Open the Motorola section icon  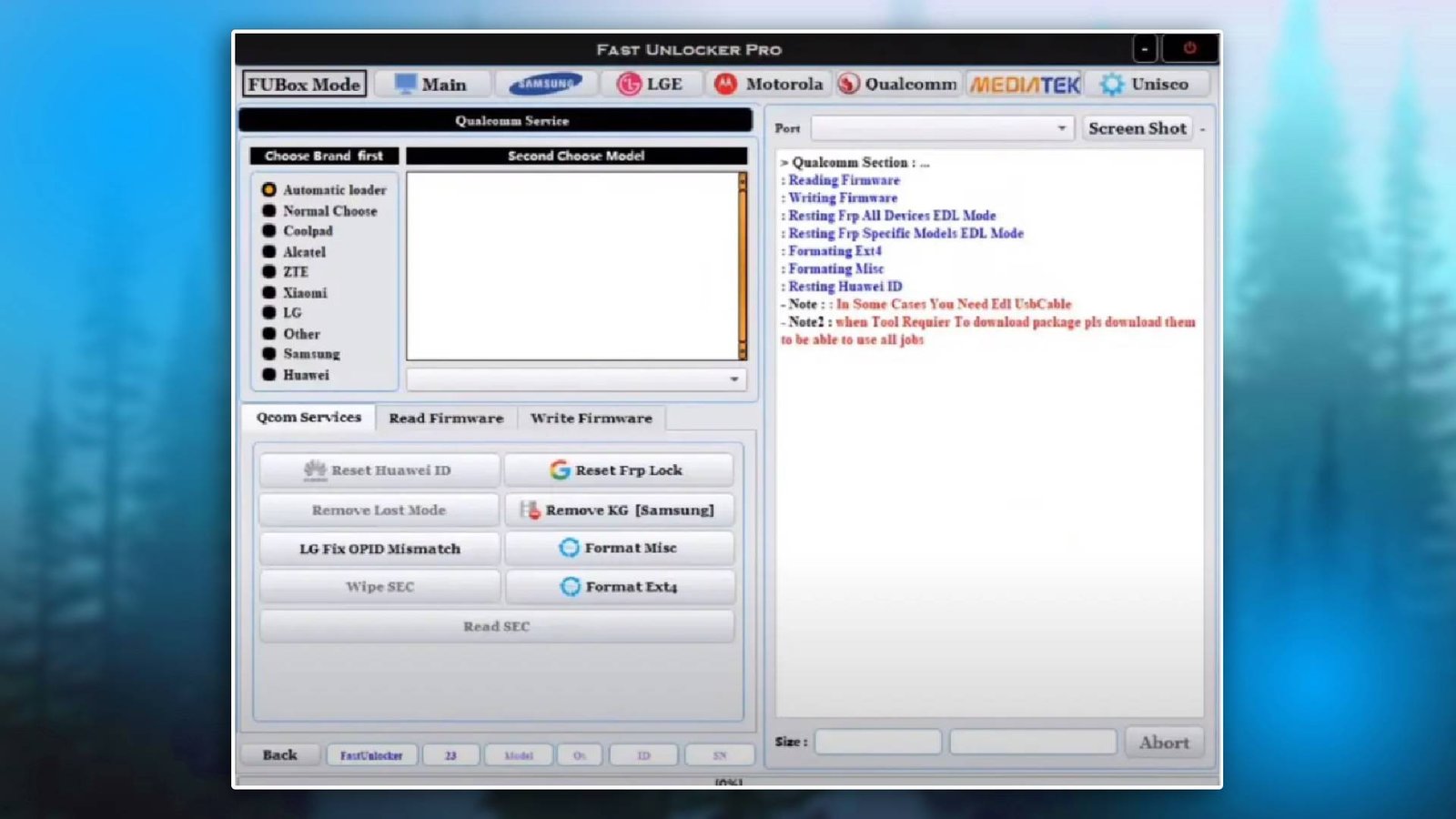click(x=725, y=83)
